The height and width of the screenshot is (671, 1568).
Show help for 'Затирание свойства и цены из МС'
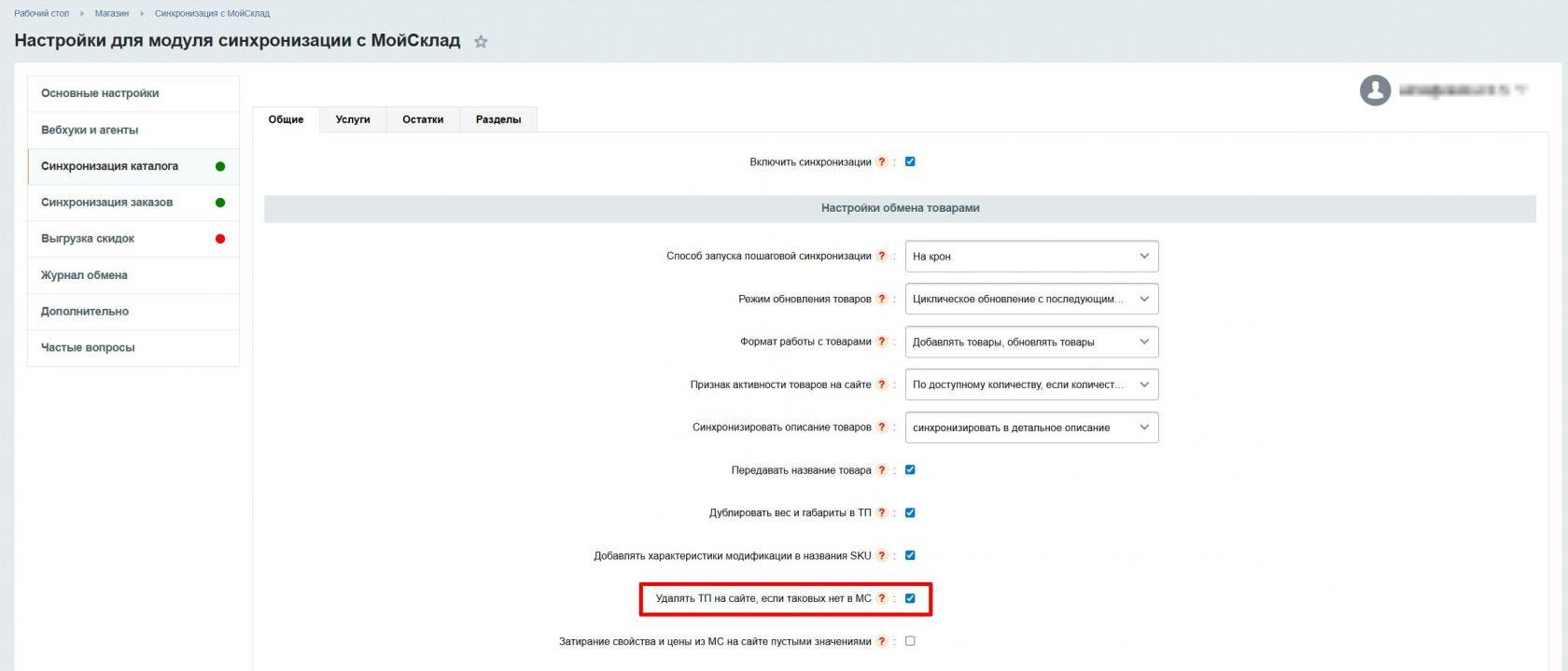point(882,642)
